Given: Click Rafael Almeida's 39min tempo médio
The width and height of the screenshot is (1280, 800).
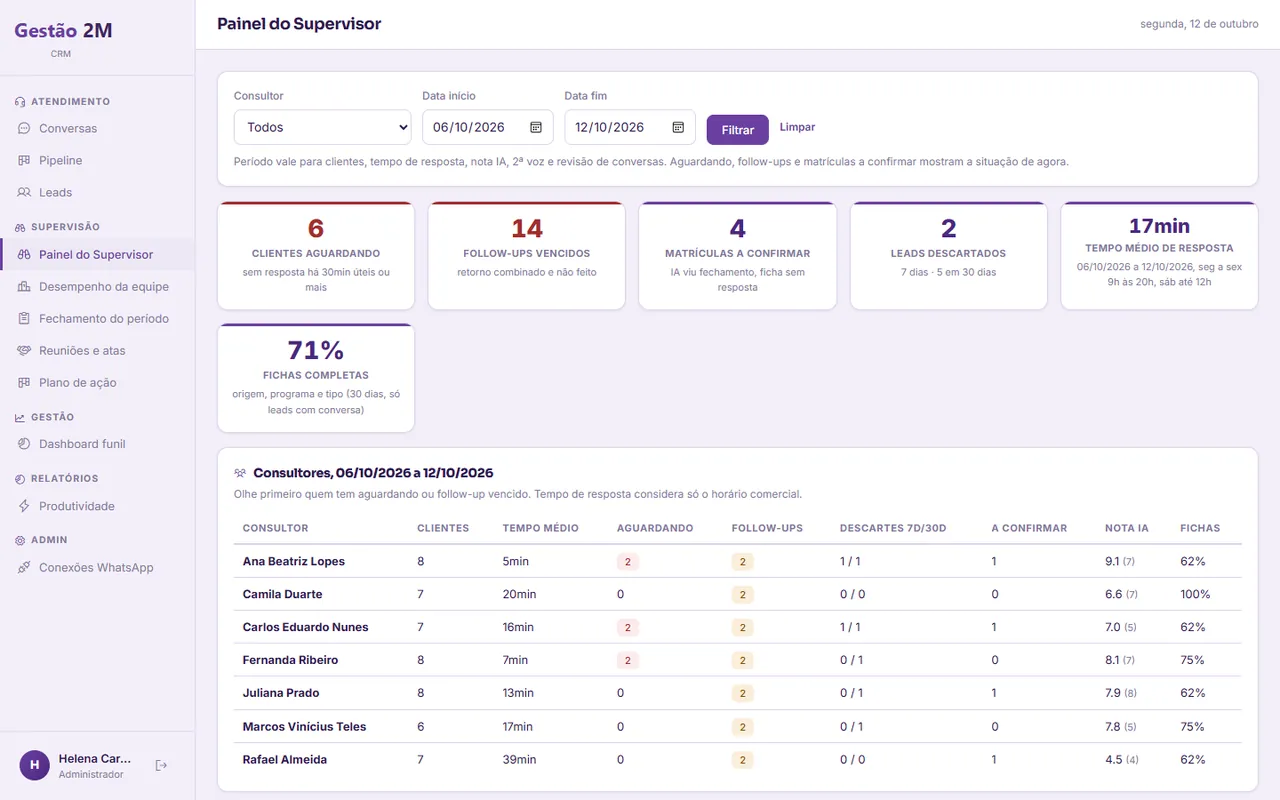Looking at the screenshot, I should (x=520, y=760).
